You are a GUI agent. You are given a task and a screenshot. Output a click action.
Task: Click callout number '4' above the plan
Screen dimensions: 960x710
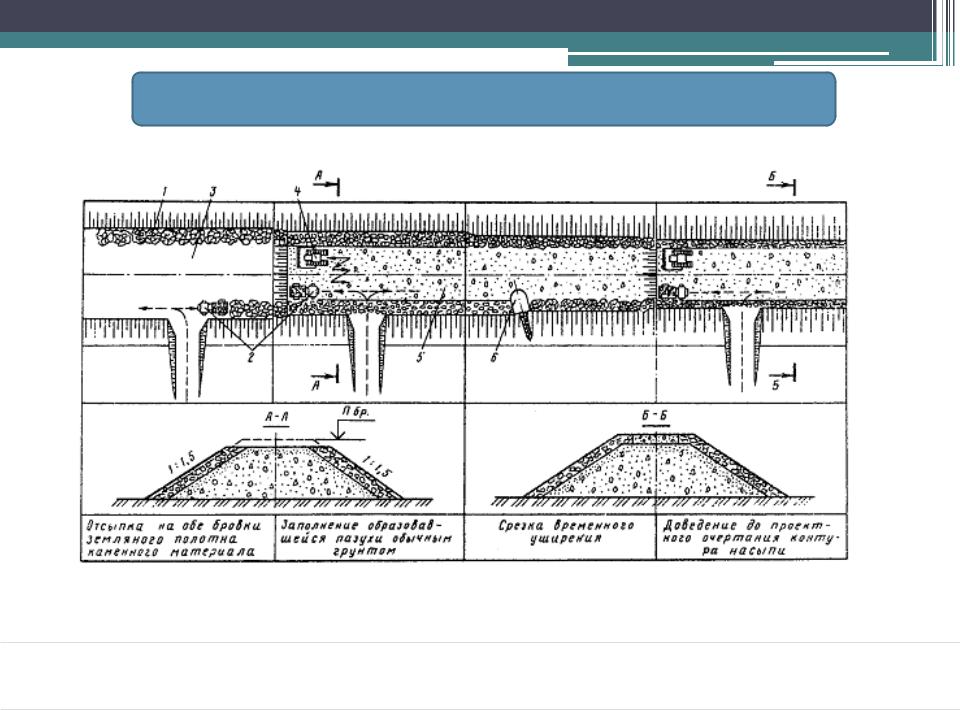coord(298,191)
